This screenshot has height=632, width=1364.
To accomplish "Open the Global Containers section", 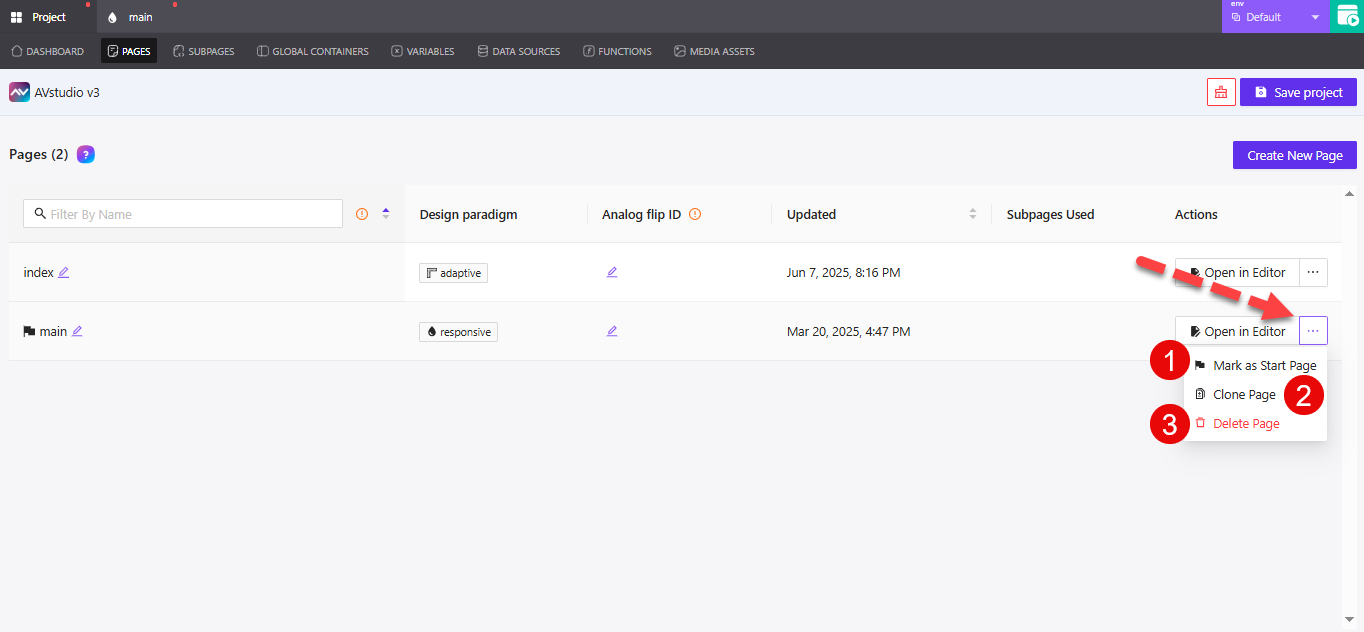I will click(x=312, y=51).
